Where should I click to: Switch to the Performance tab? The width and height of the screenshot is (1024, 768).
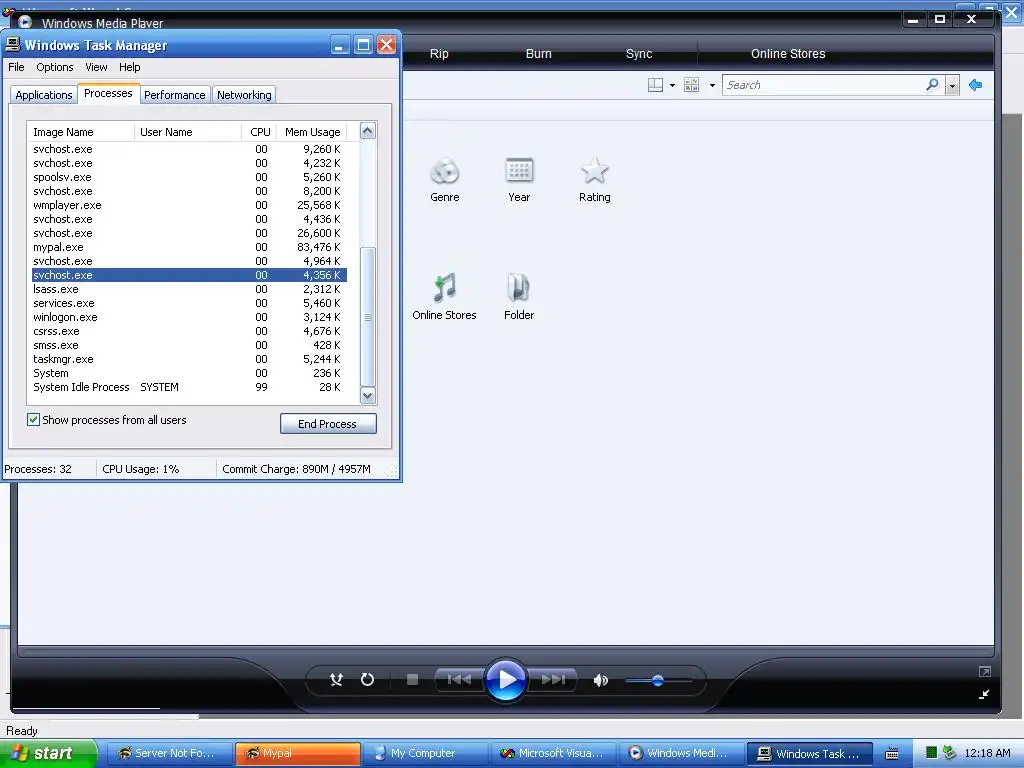point(174,95)
